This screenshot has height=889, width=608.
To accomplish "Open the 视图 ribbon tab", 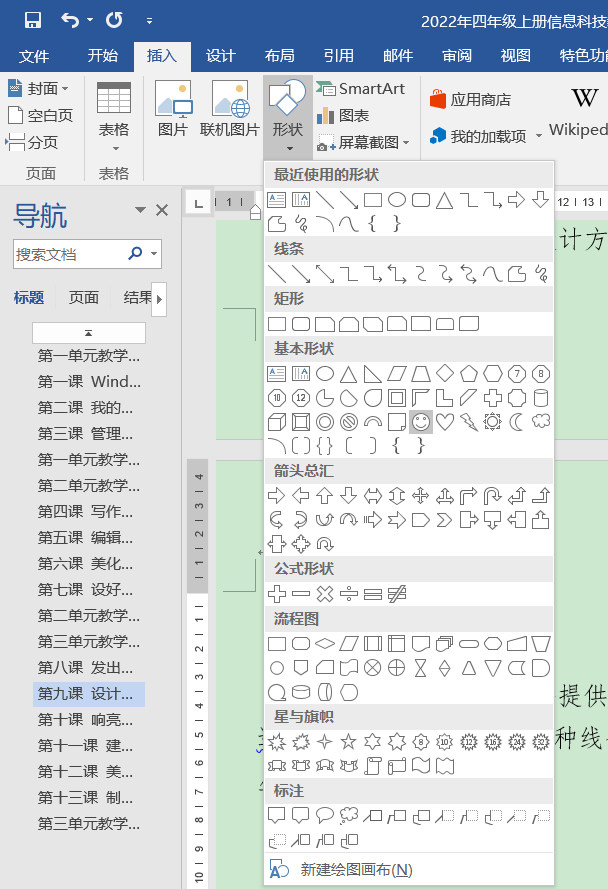I will (516, 56).
